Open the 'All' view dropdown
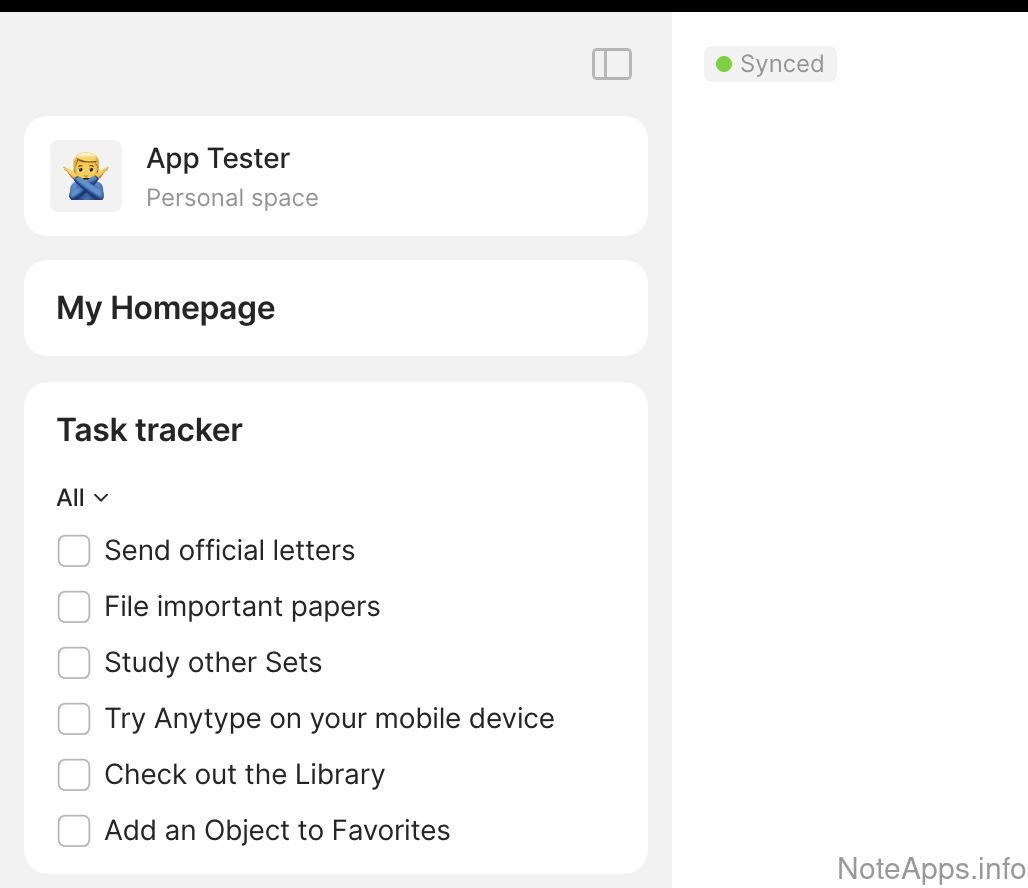 (83, 497)
